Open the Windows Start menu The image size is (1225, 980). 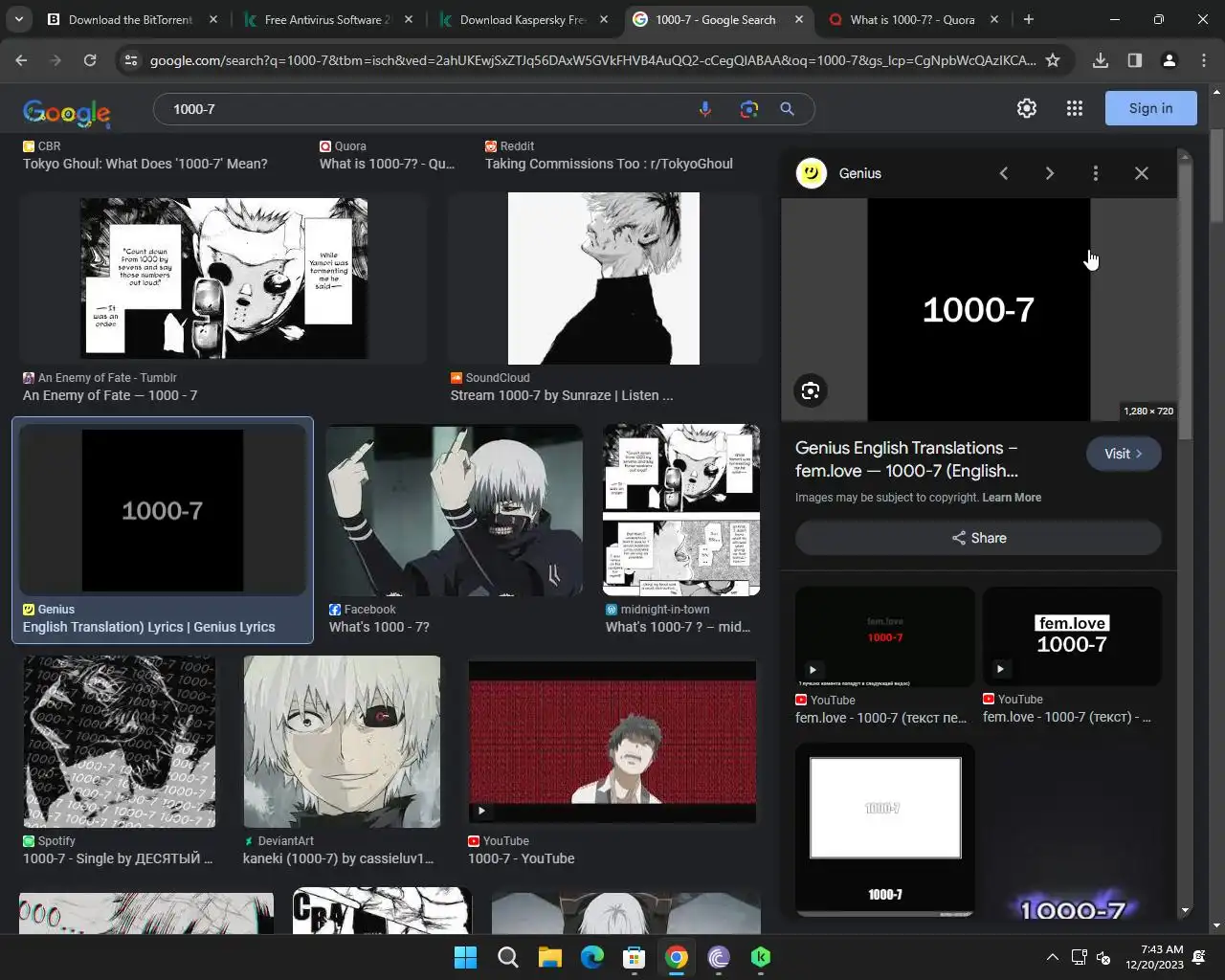pyautogui.click(x=465, y=957)
